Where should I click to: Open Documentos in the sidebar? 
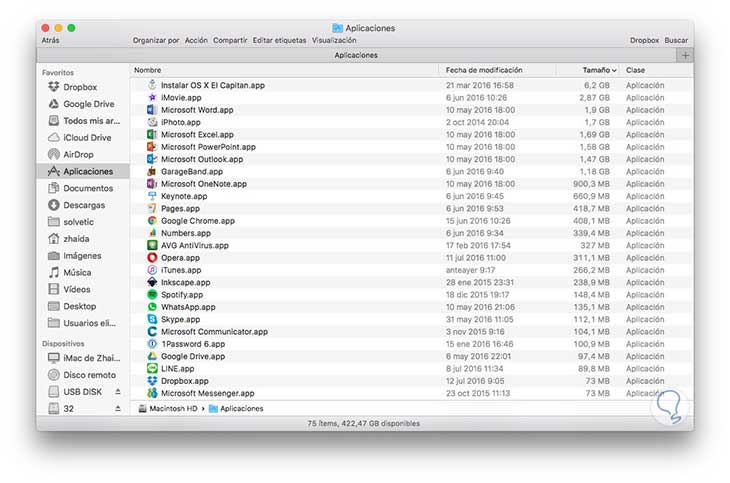click(x=81, y=188)
